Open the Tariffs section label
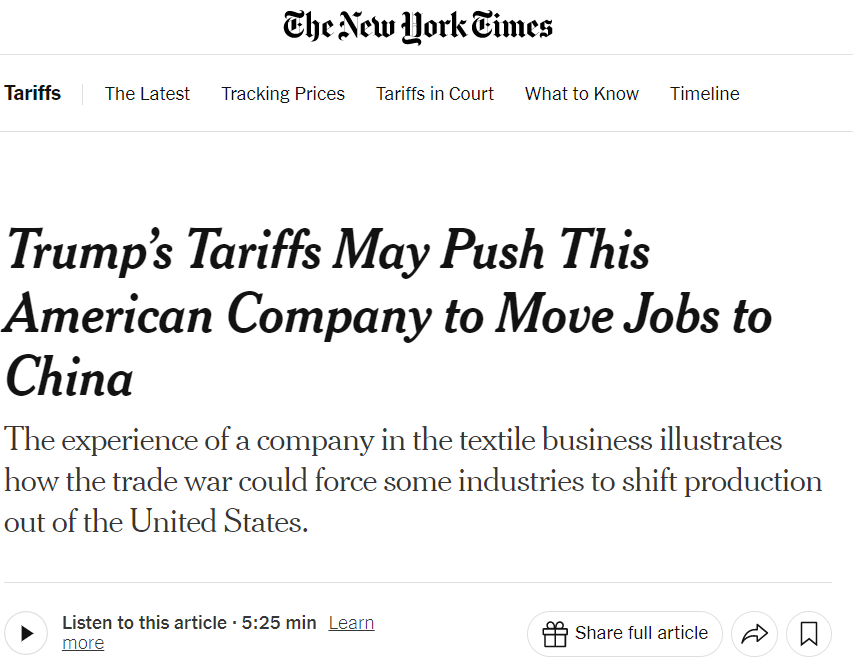 click(x=32, y=93)
